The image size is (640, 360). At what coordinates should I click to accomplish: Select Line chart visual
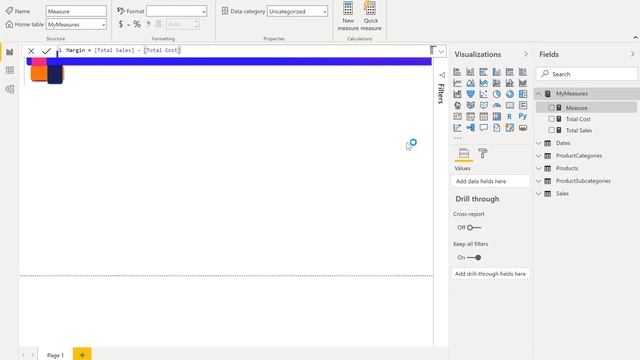457,83
